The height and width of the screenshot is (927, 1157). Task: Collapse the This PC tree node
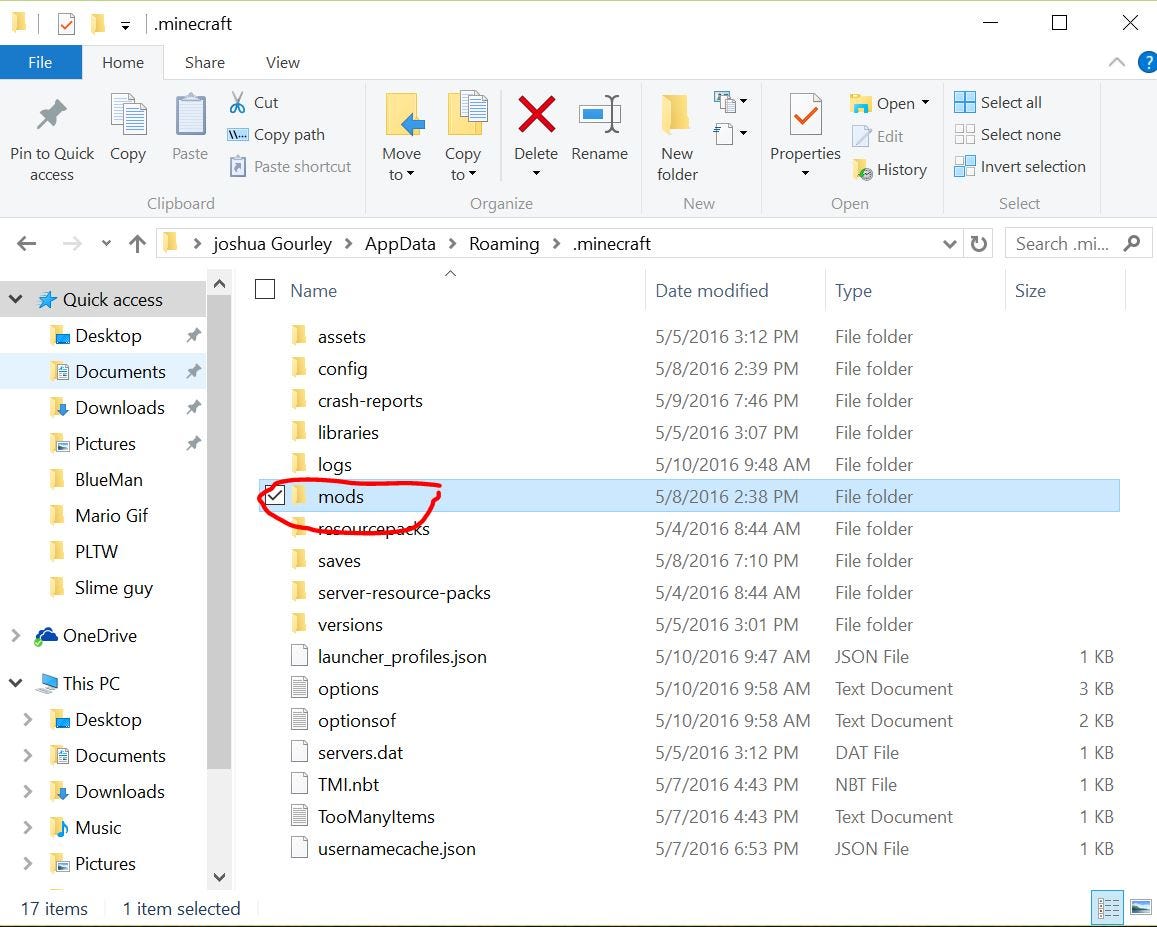15,683
